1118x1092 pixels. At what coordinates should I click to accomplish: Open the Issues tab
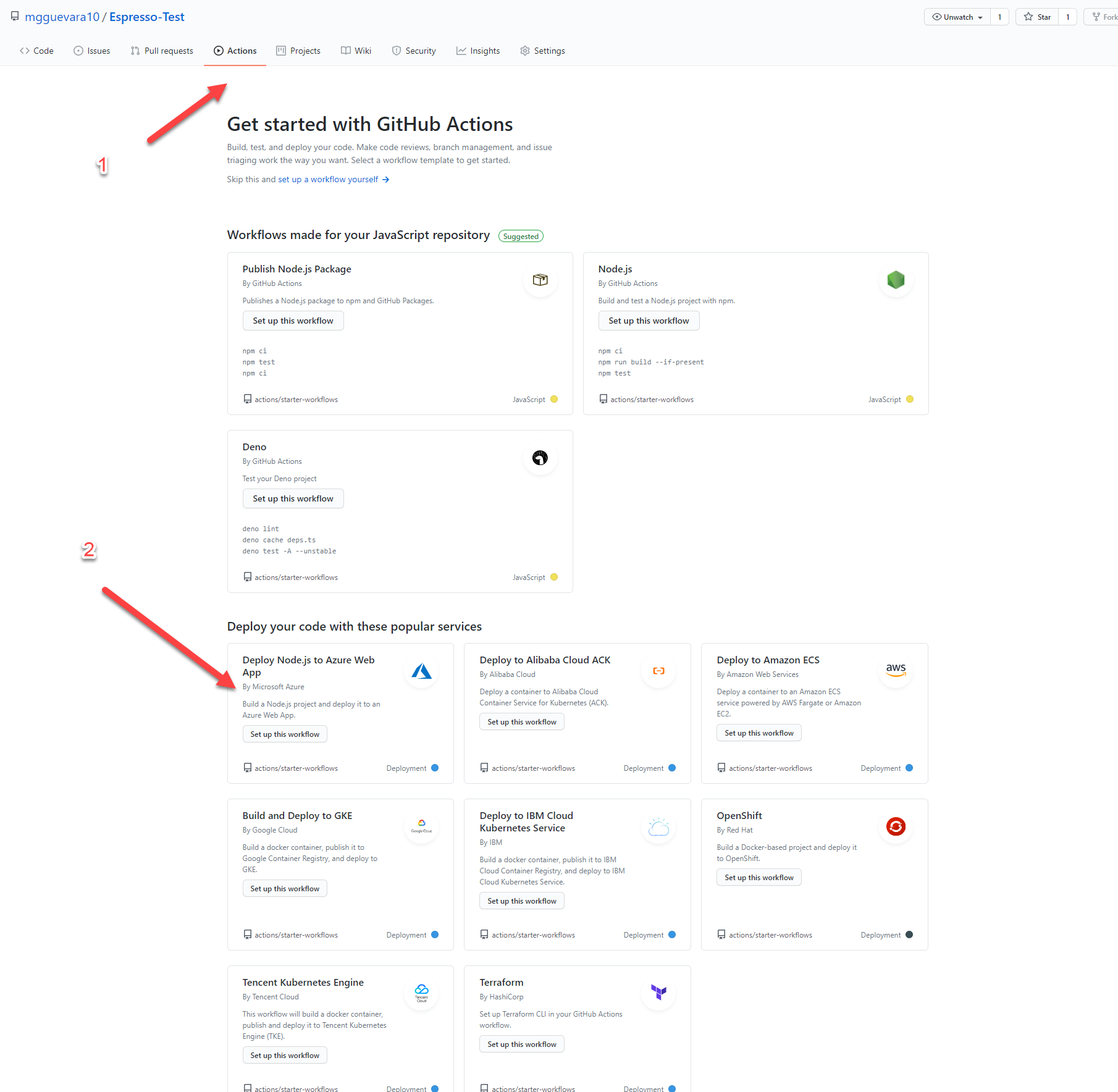(91, 51)
